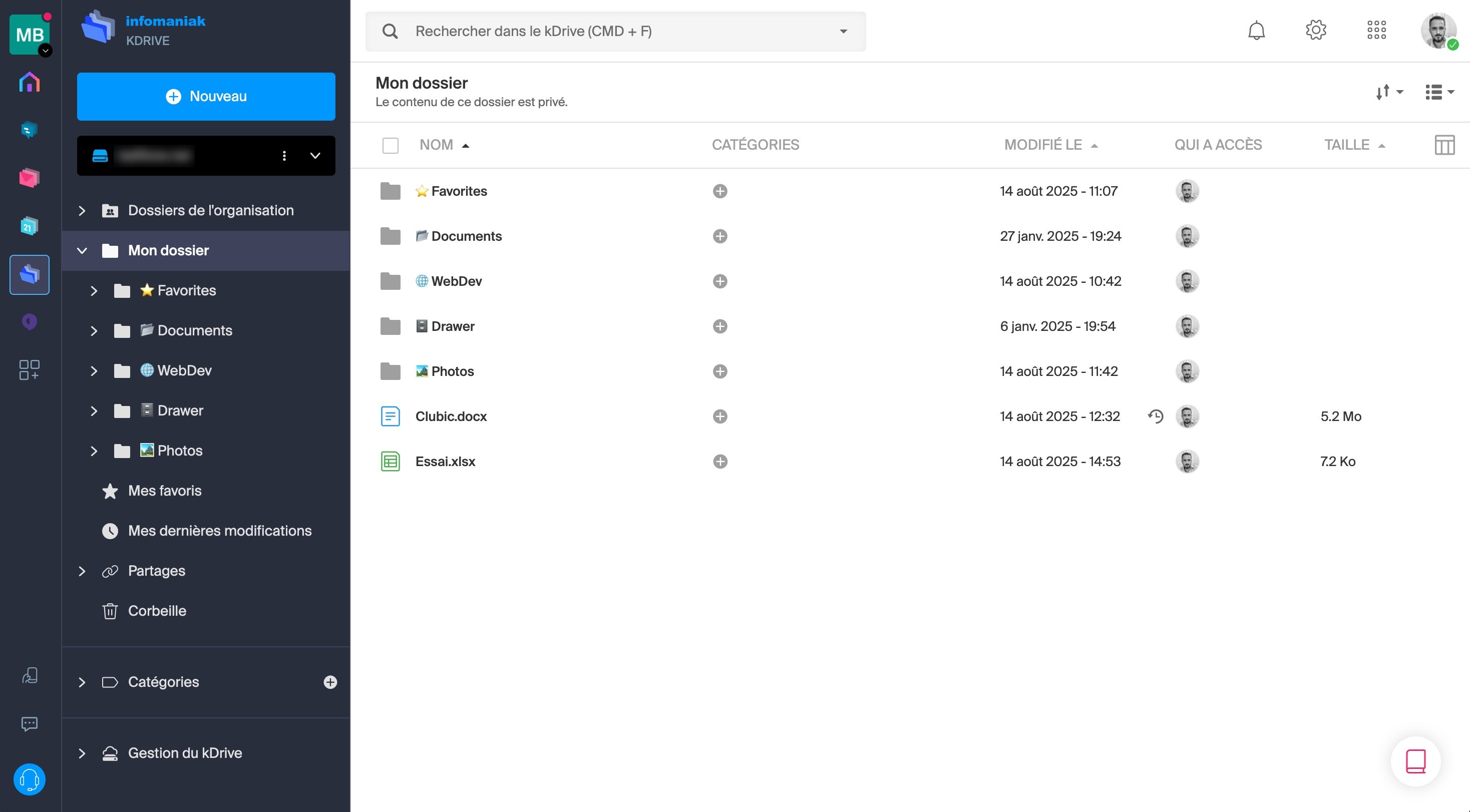The height and width of the screenshot is (812, 1470).
Task: Open the list view mode dropdown
Action: tap(1439, 92)
